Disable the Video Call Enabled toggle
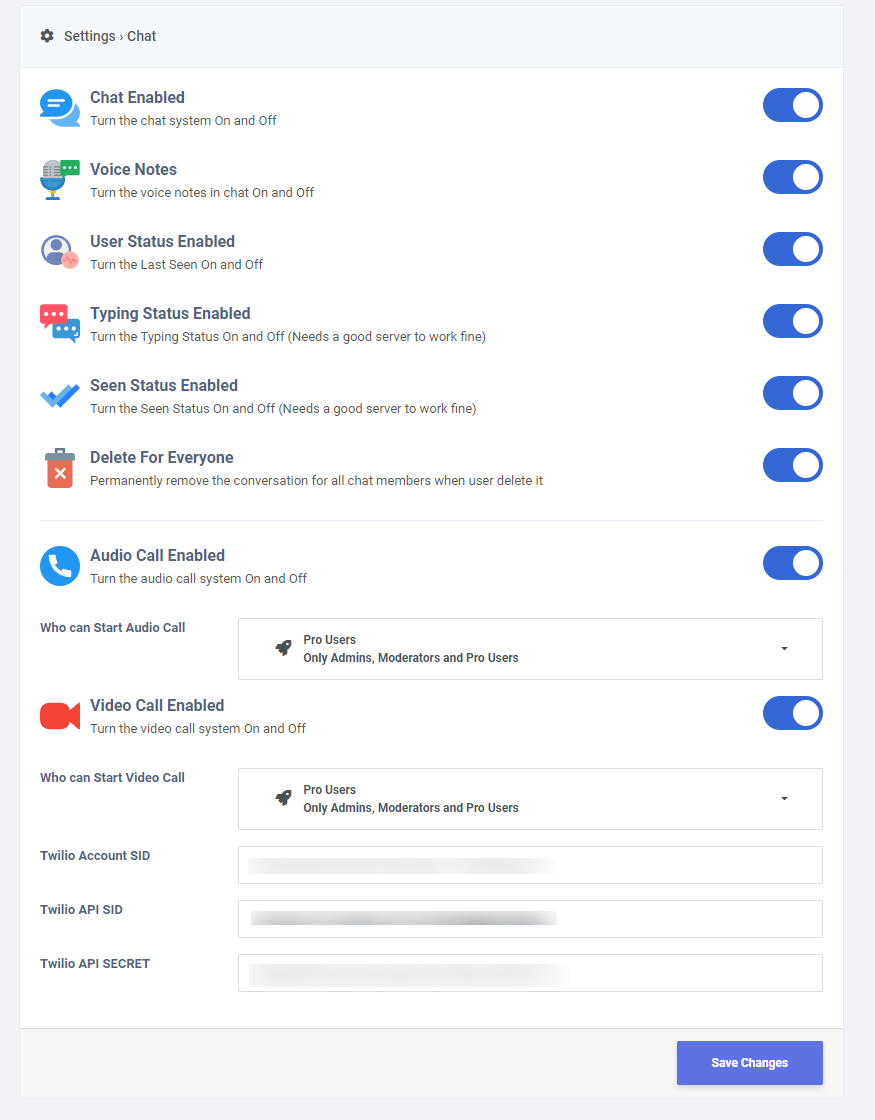This screenshot has height=1120, width=875. pos(793,714)
